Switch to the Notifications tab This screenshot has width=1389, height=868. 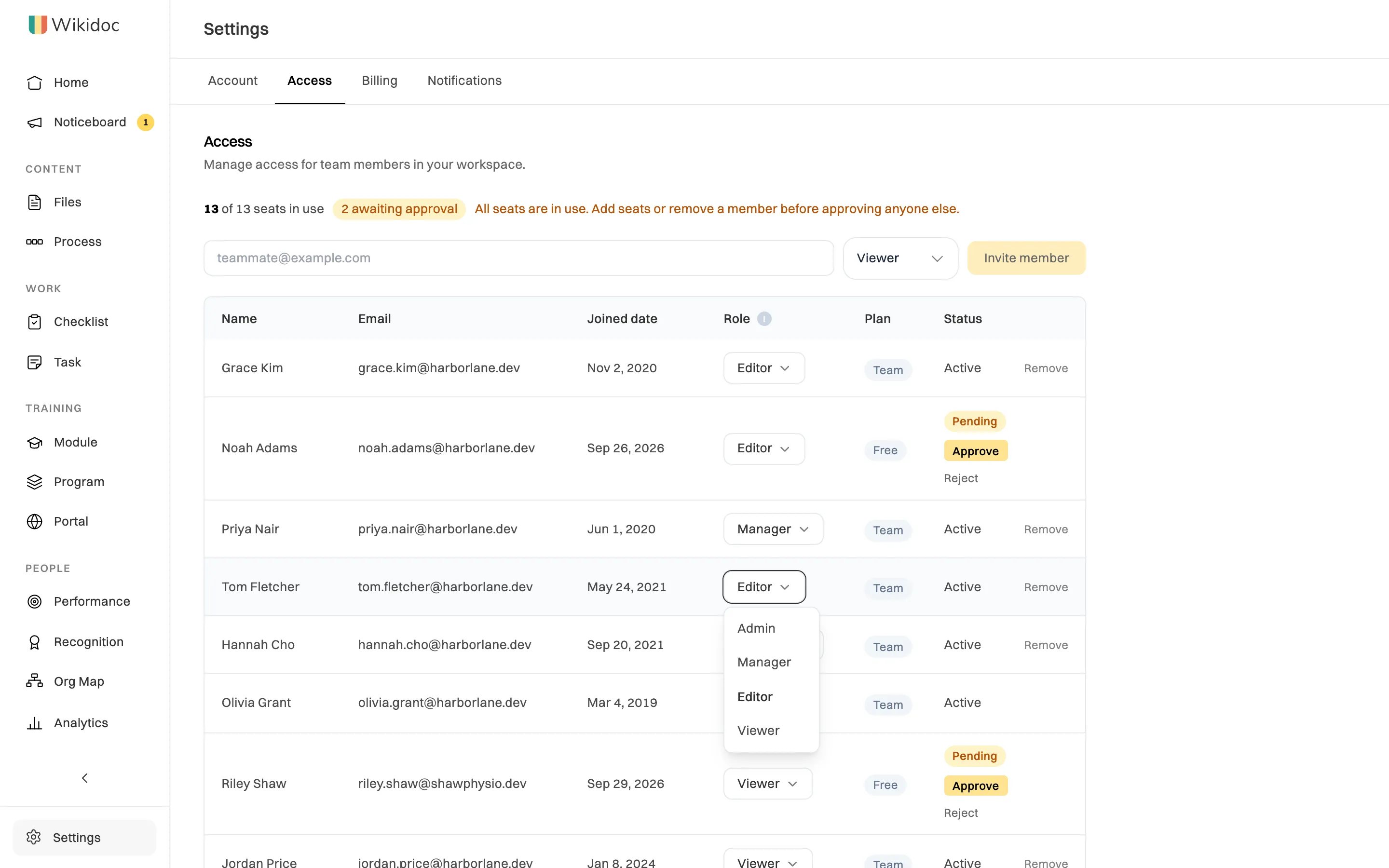(464, 81)
